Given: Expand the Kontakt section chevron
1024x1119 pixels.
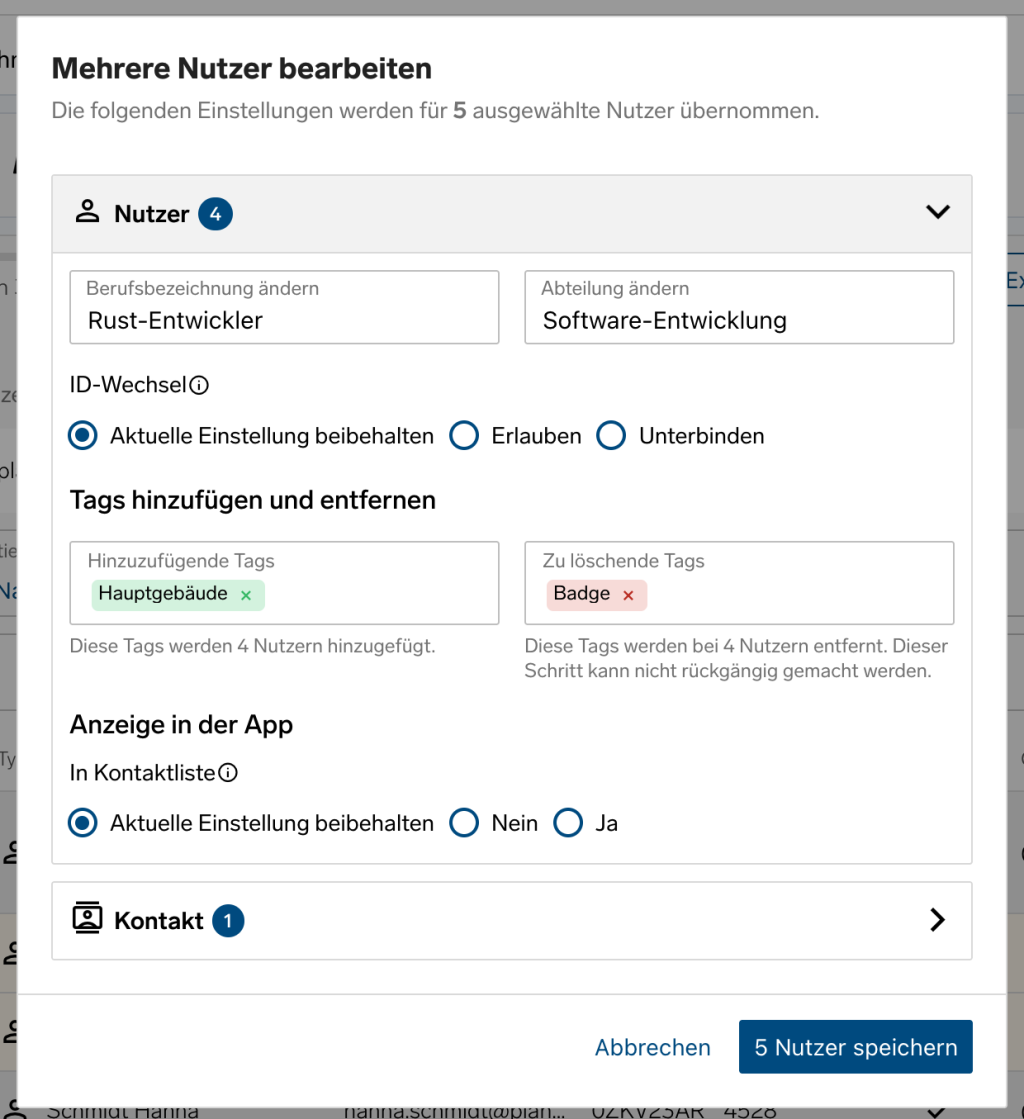Looking at the screenshot, I should click(x=937, y=920).
